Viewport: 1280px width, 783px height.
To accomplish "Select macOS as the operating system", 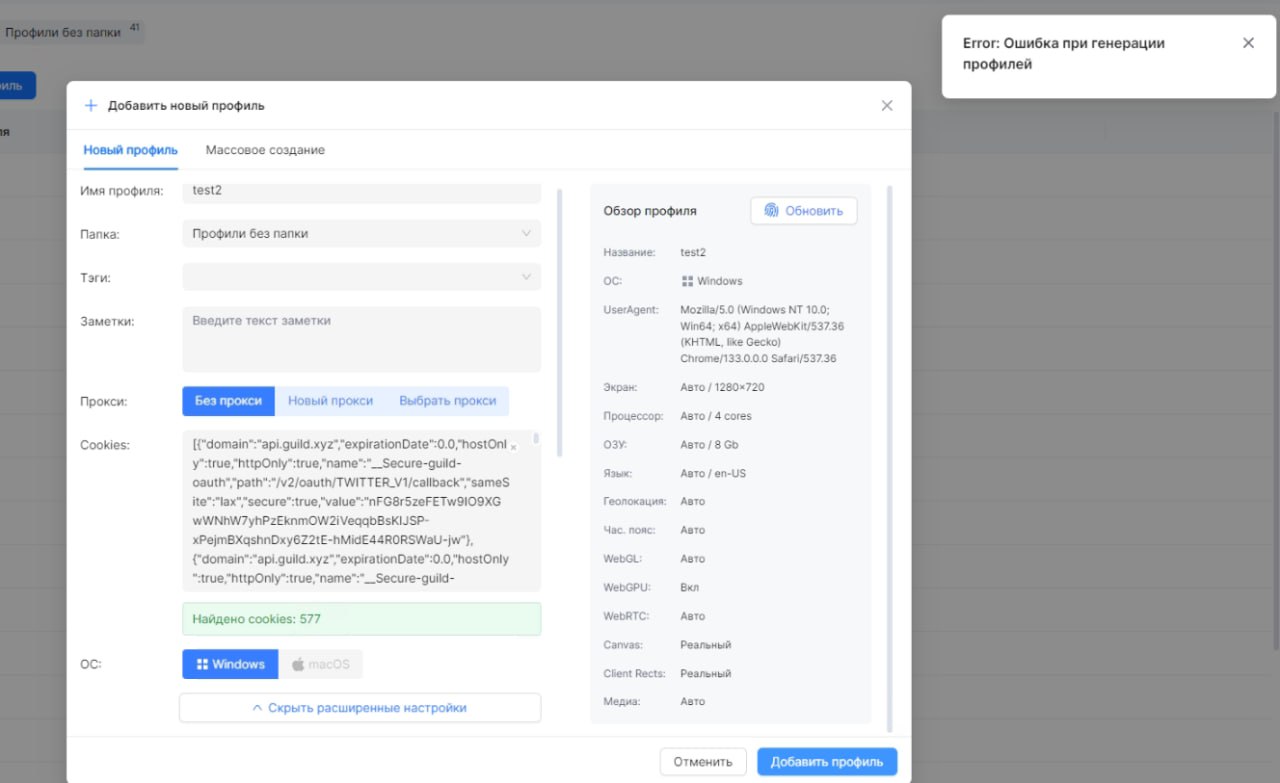I will tap(320, 664).
